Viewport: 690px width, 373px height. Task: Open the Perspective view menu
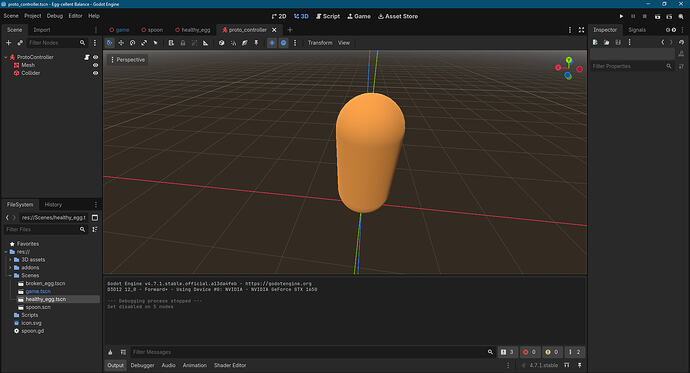(x=128, y=60)
